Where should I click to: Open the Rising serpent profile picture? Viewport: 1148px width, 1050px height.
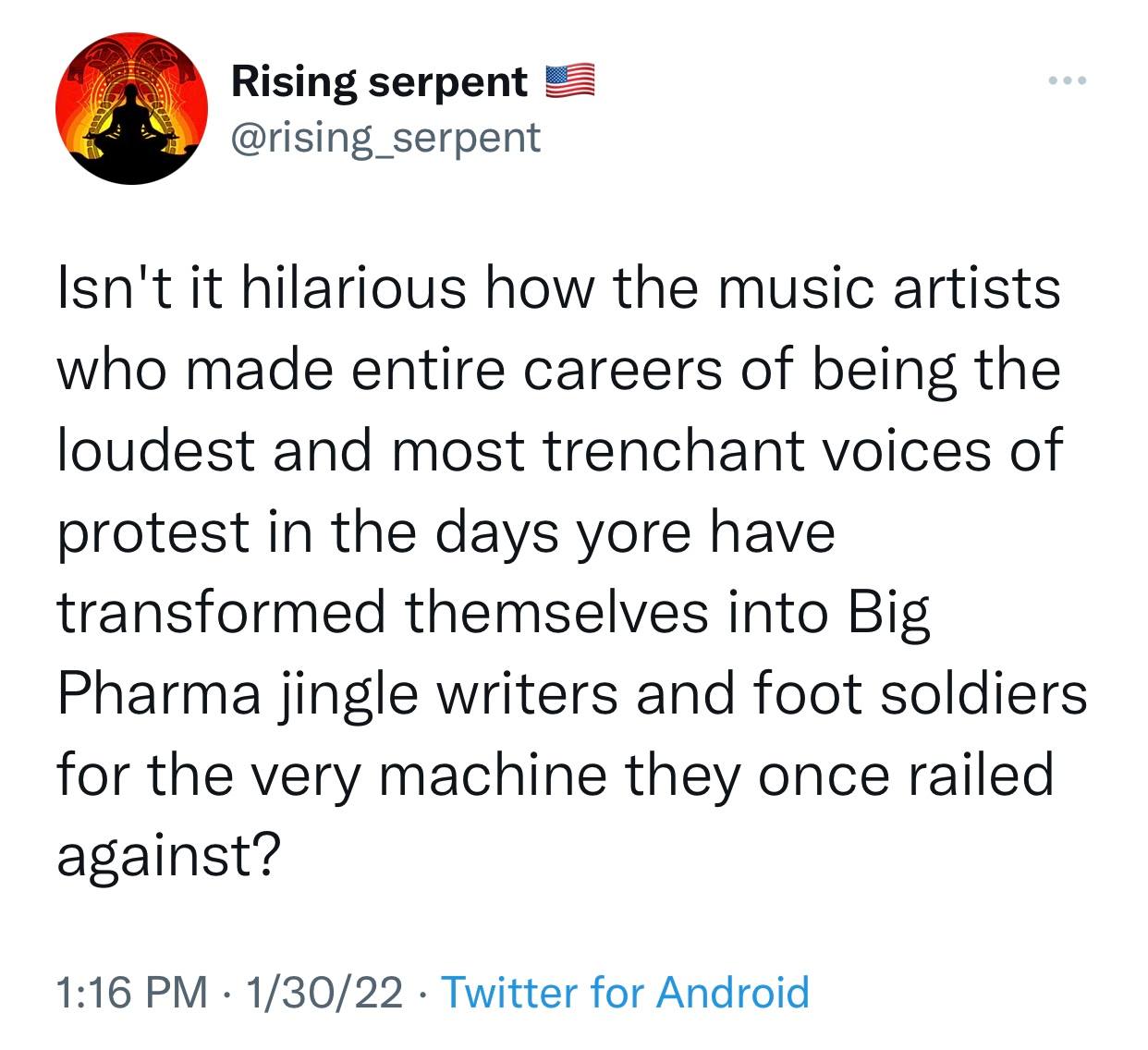tap(131, 108)
